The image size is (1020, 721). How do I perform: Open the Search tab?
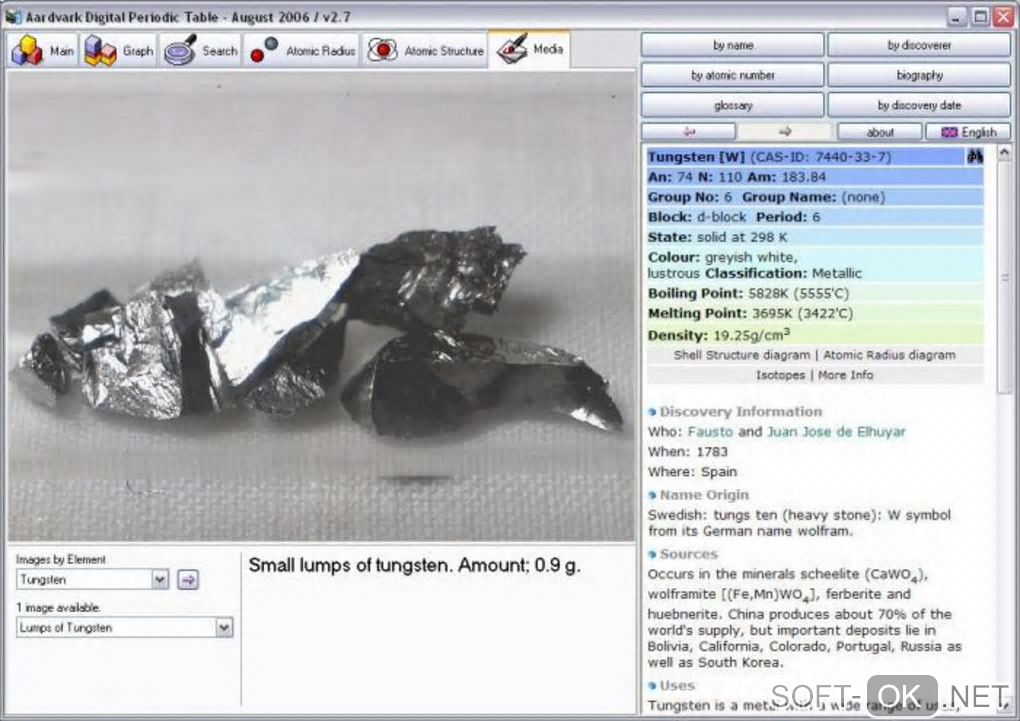click(200, 50)
